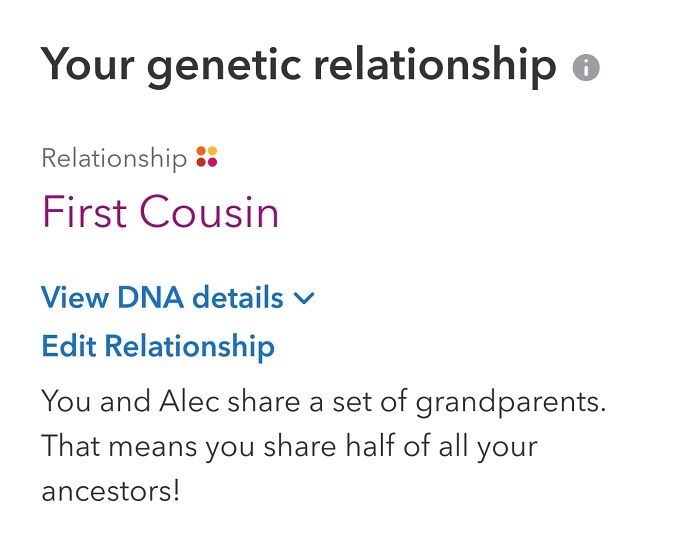
Task: Click the pink bottom-right dot
Action: [x=213, y=163]
